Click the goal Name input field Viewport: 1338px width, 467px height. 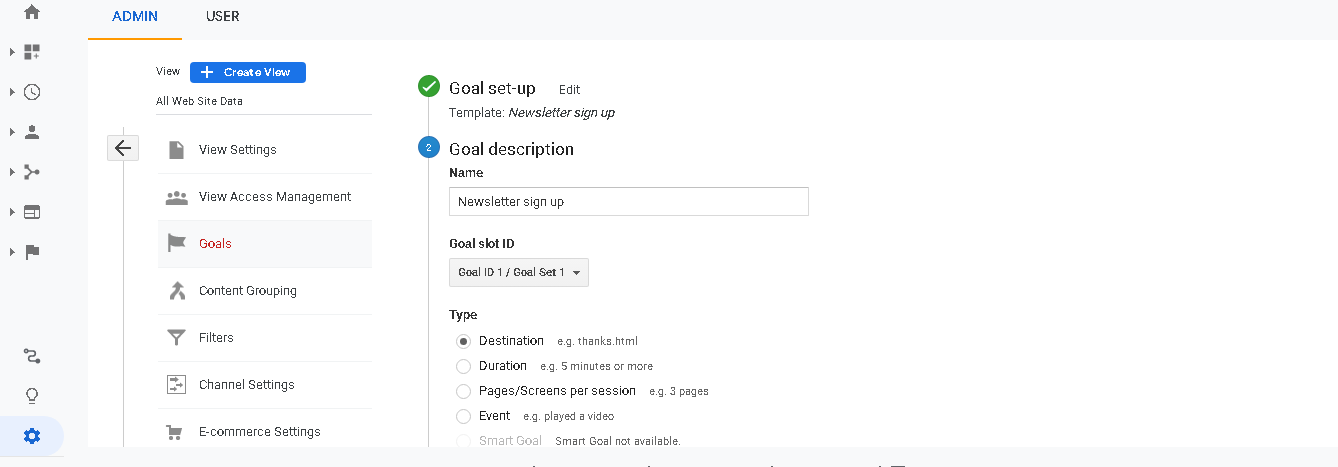coord(629,201)
